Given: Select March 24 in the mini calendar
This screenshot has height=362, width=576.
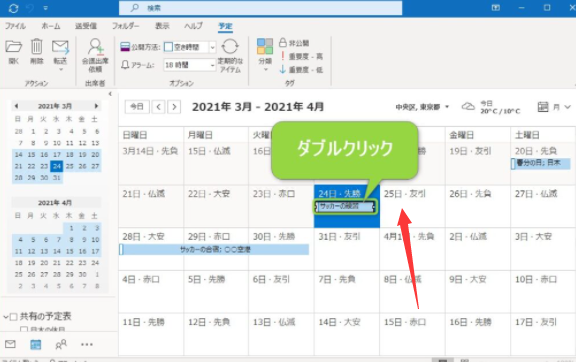Looking at the screenshot, I should coord(57,166).
